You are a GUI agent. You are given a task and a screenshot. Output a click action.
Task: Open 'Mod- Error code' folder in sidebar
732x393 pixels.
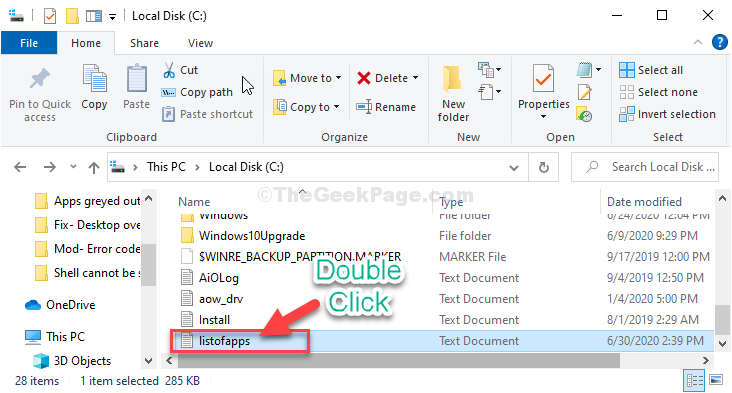coord(87,249)
